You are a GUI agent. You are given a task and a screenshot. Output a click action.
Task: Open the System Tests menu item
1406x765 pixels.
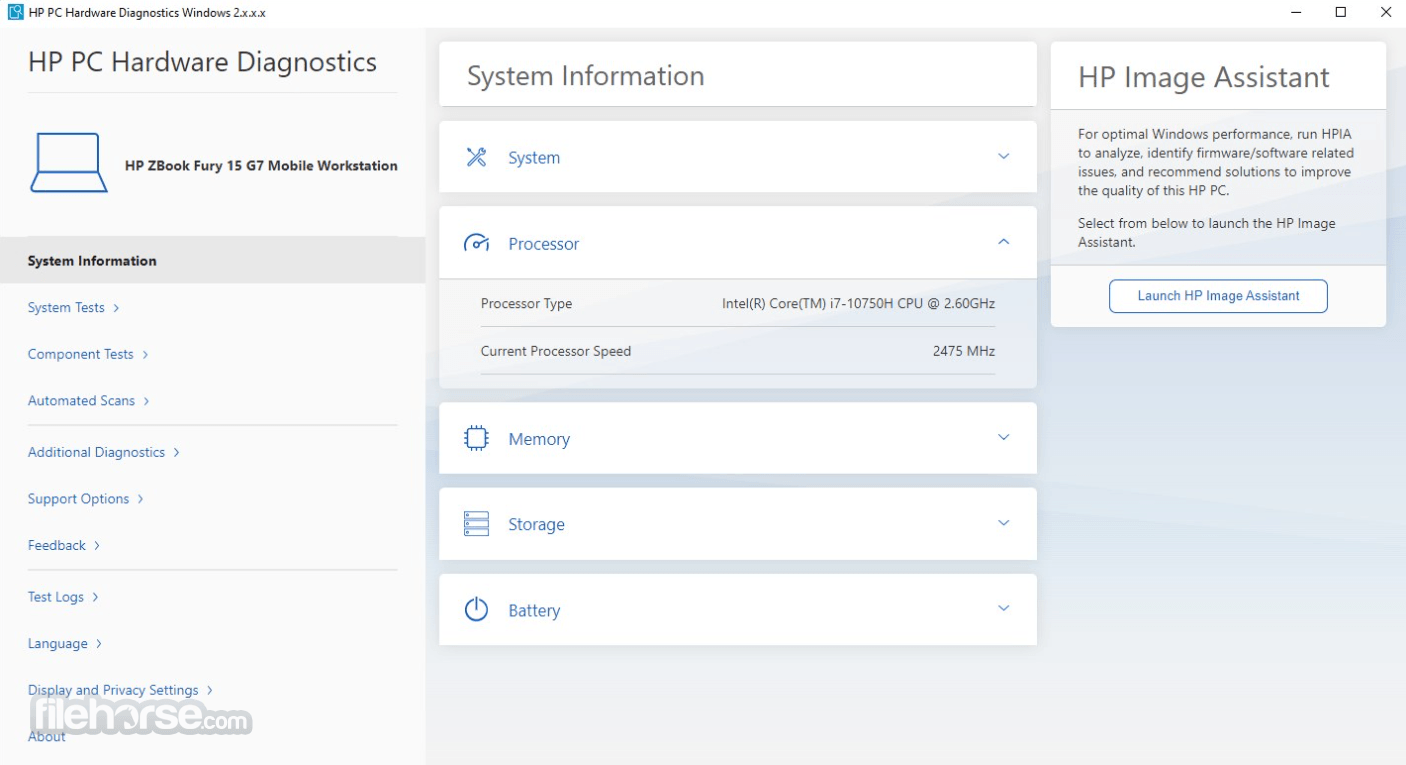[66, 308]
